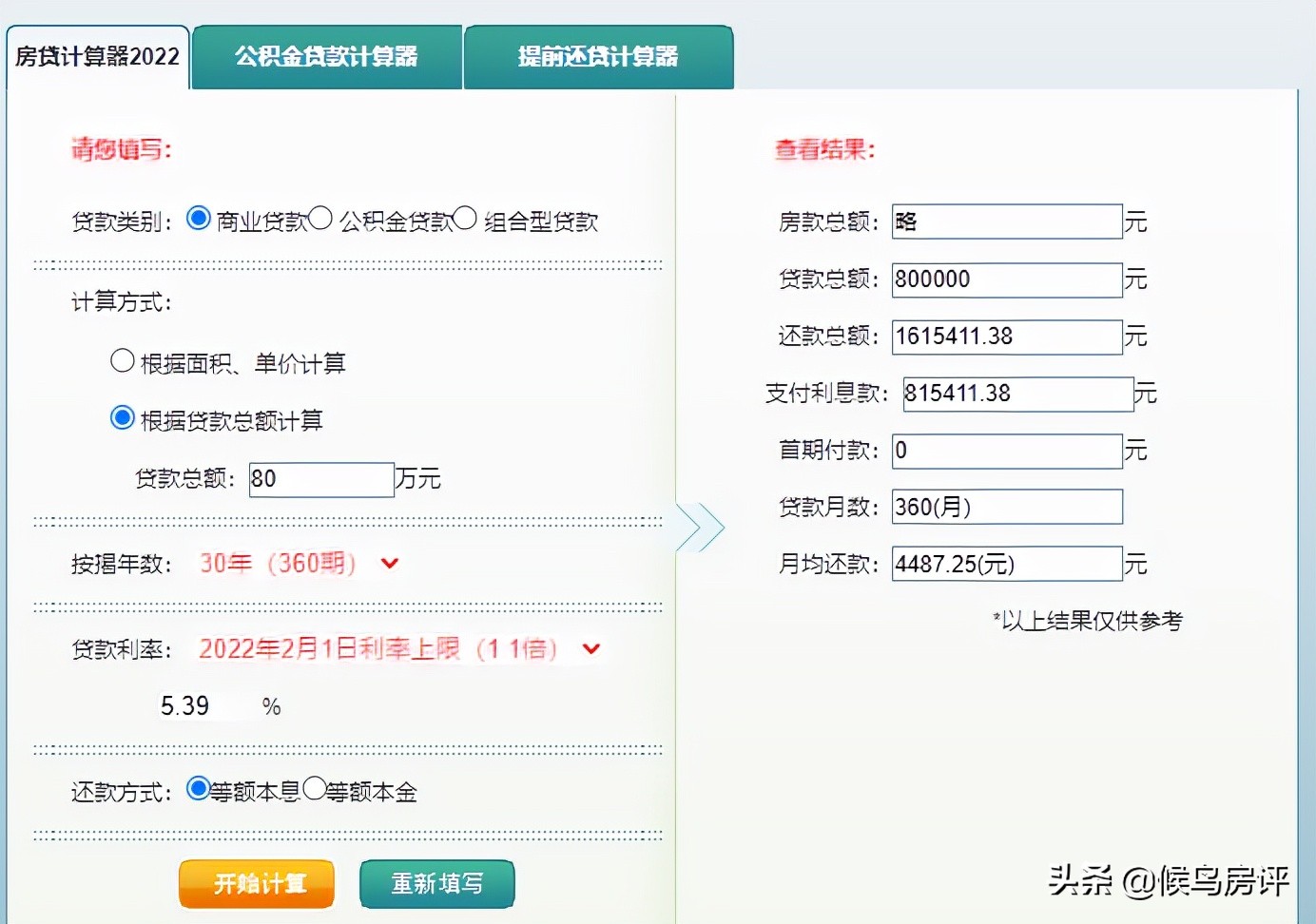Viewport: 1316px width, 924px height.
Task: Return to the 房贷计算器2022 tab
Action: point(96,57)
